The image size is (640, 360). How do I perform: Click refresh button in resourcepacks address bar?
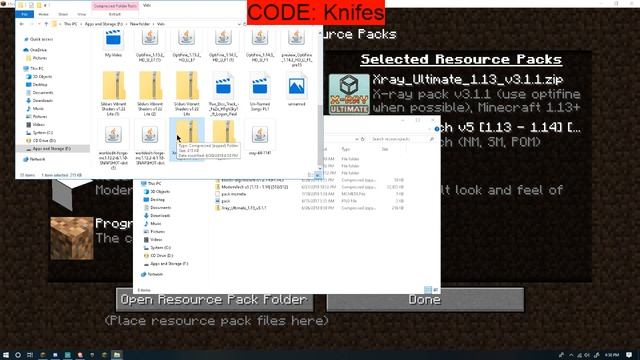click(x=362, y=139)
